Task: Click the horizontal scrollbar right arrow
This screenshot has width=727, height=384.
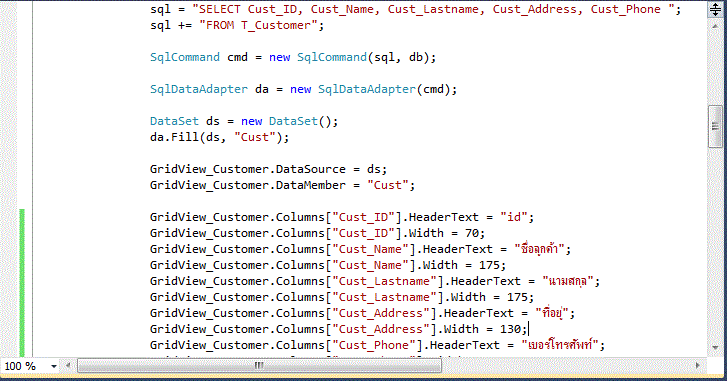Action: tap(697, 365)
